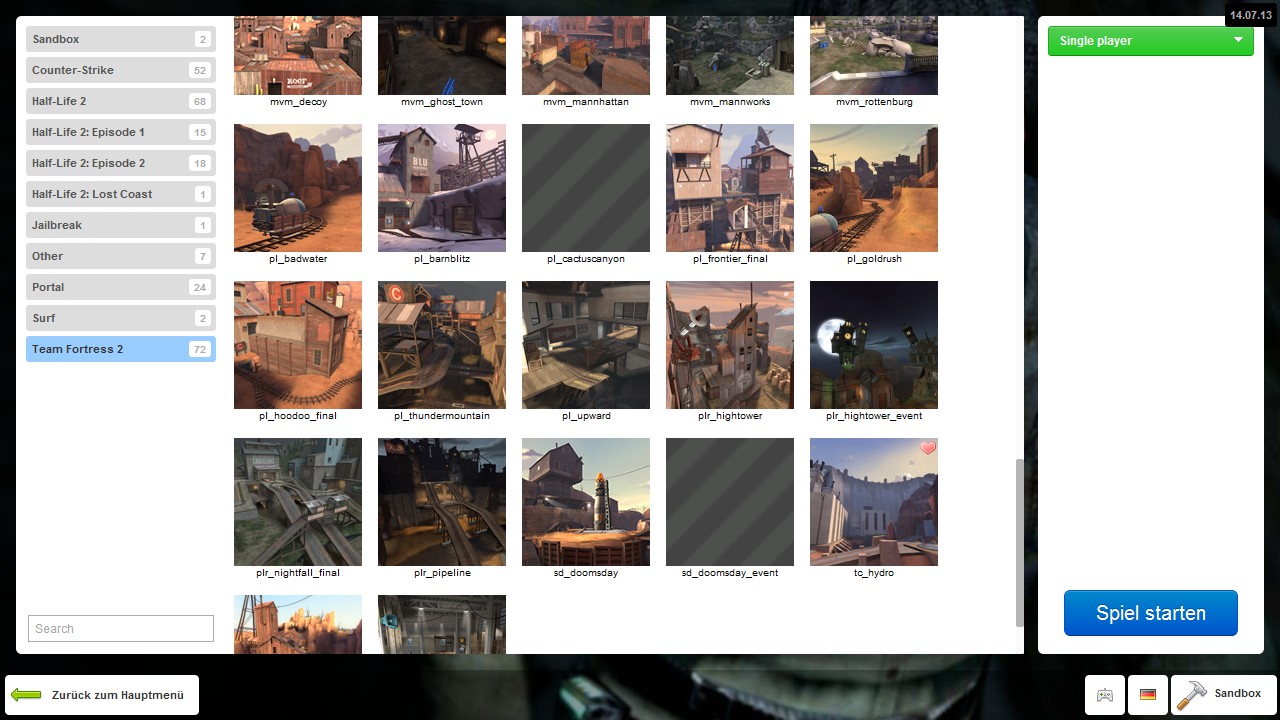Click the Portal count badge 24
Screen dimensions: 1280x720
click(199, 287)
